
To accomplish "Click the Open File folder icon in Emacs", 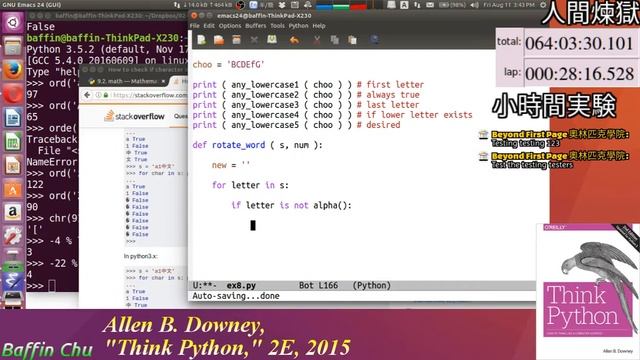I will (219, 40).
